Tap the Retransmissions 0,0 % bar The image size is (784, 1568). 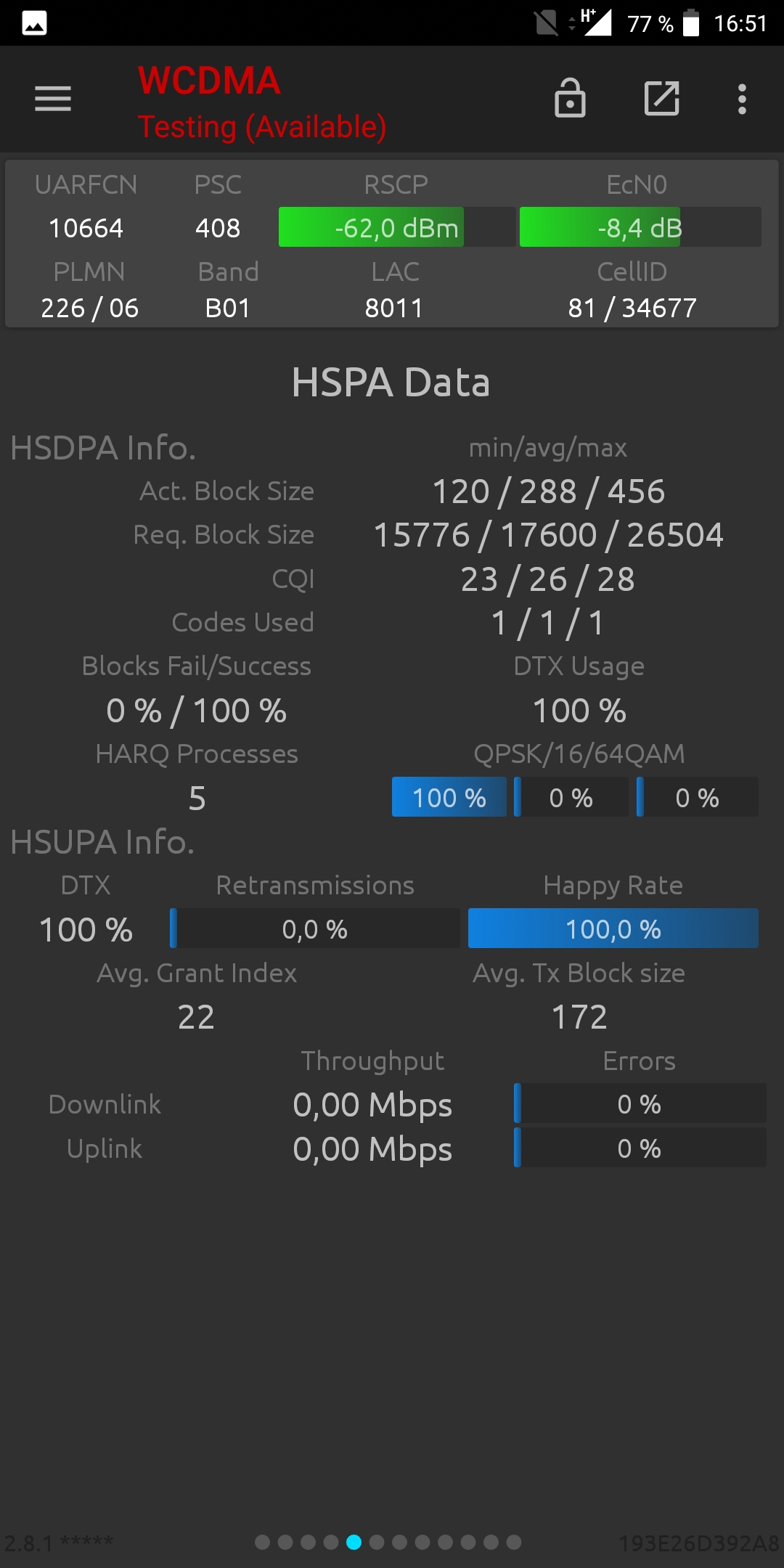315,928
